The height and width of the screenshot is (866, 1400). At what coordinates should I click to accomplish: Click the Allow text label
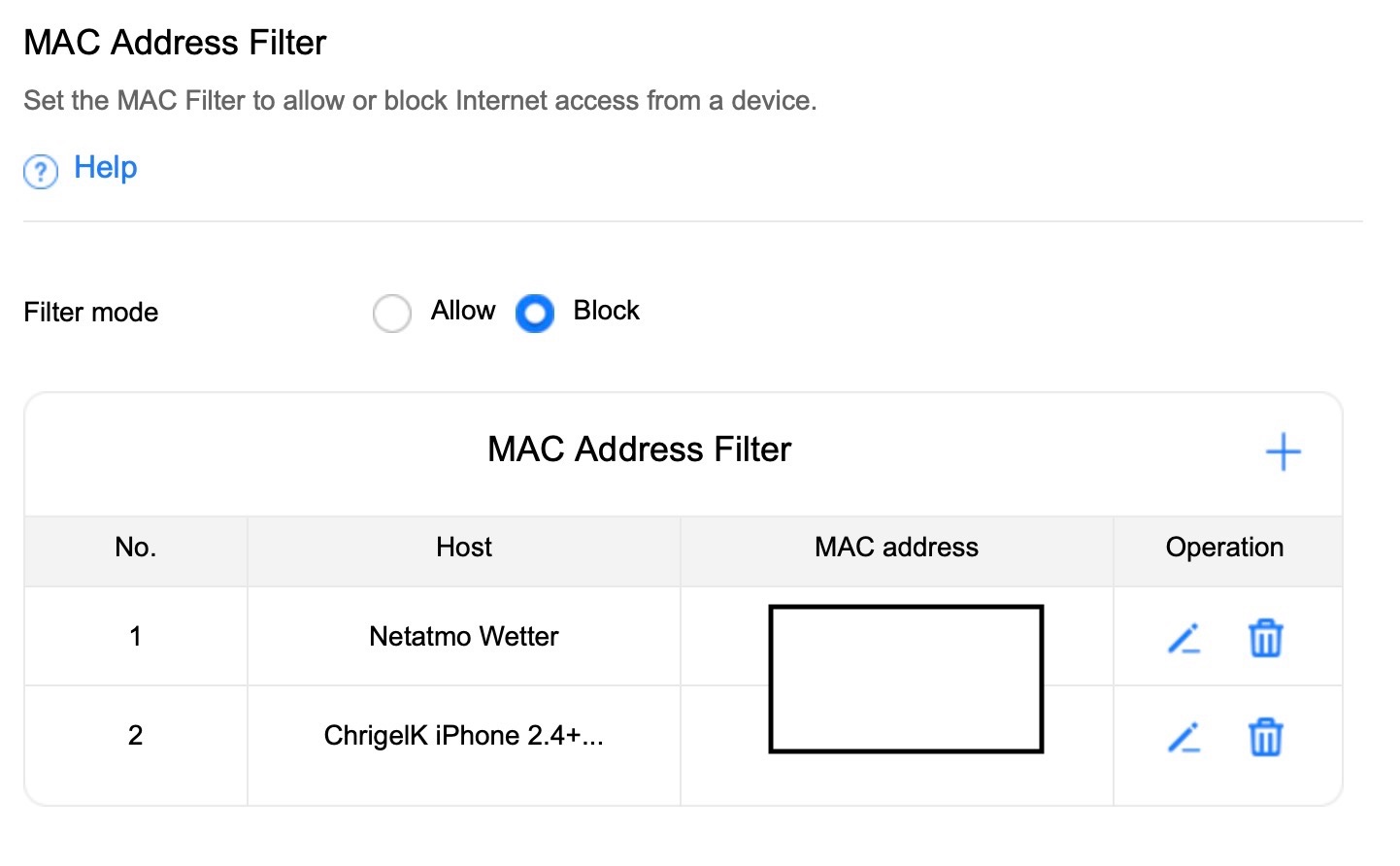[463, 311]
